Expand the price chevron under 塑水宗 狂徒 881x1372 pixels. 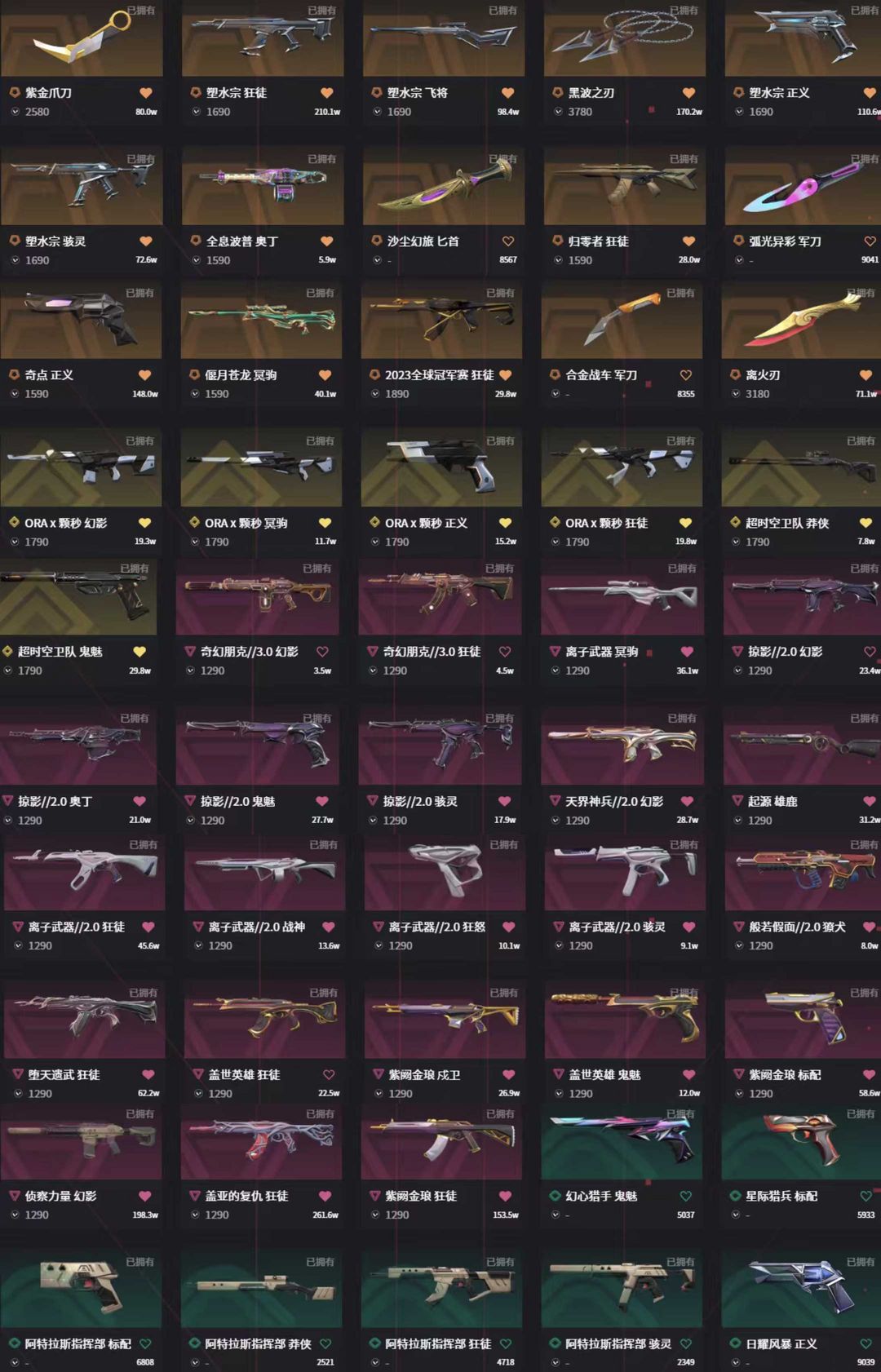tap(196, 112)
